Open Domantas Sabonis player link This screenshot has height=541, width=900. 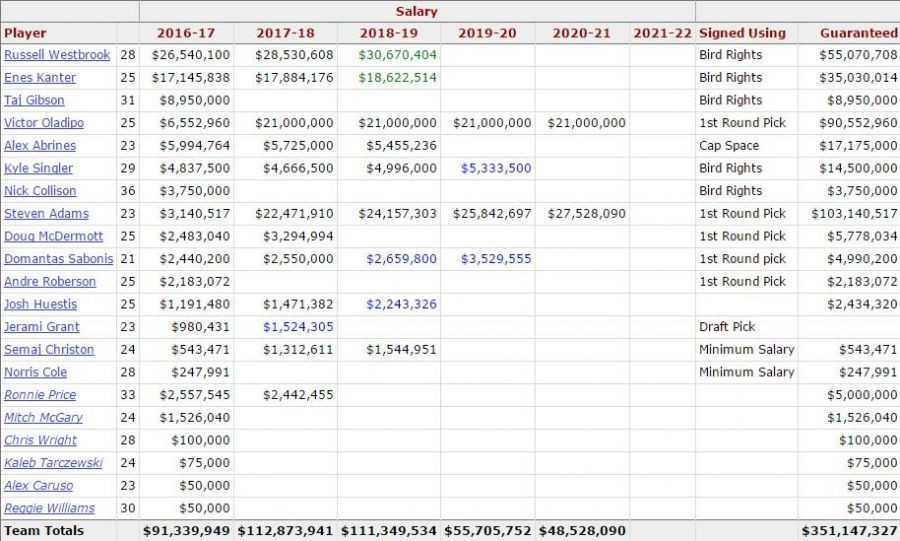click(x=59, y=259)
